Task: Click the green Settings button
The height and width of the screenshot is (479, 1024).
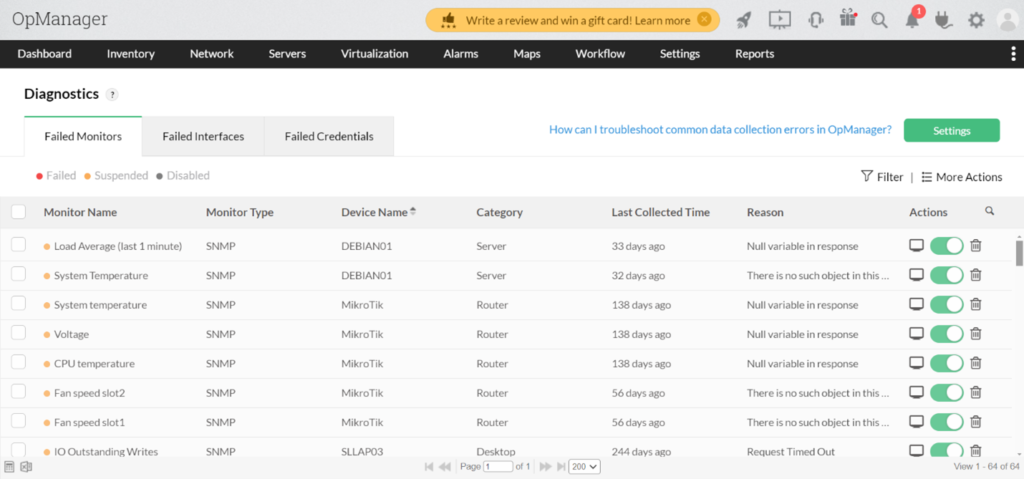Action: click(x=951, y=130)
